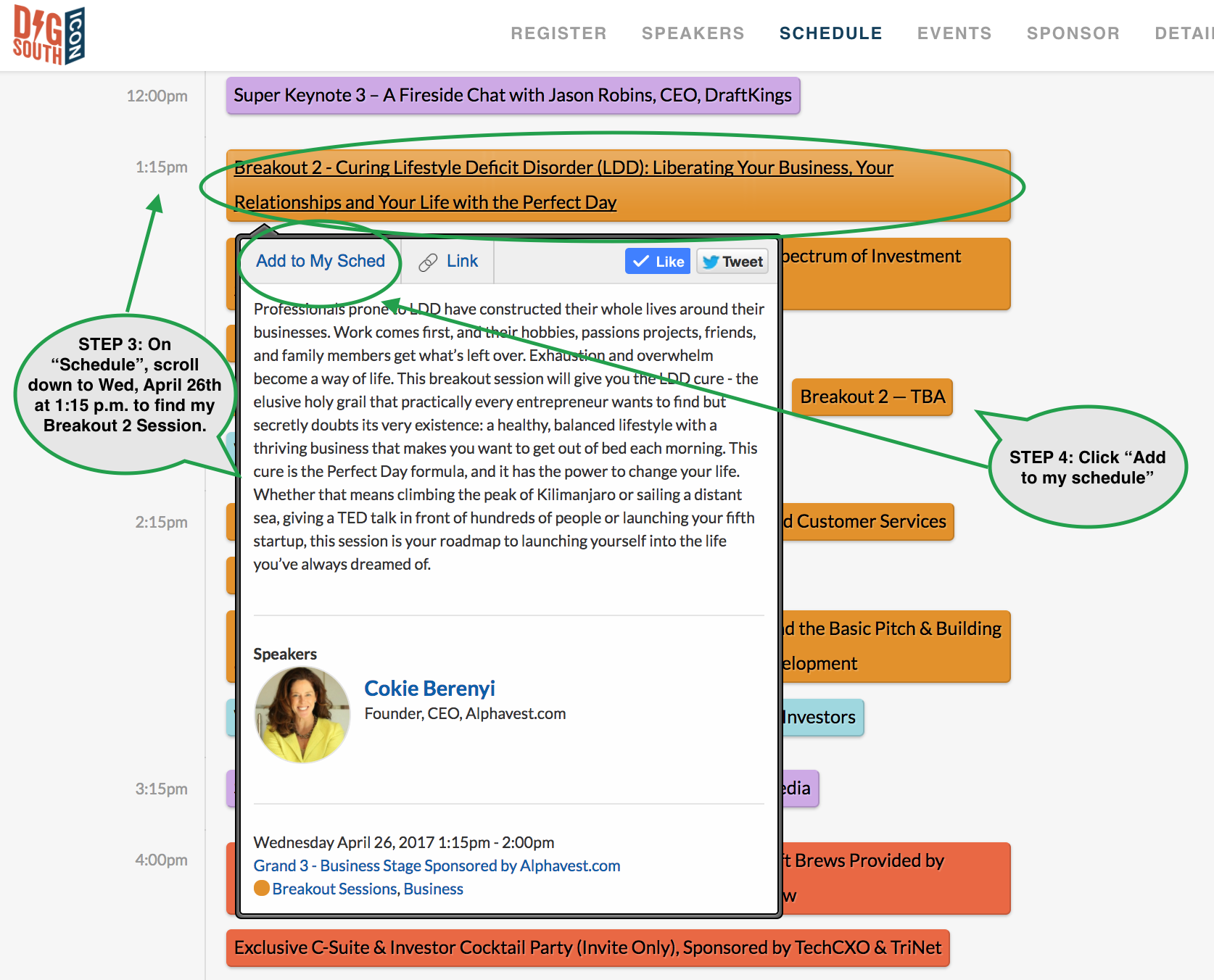The height and width of the screenshot is (980, 1214).
Task: Click the checkmark icon on Like button
Action: point(640,261)
